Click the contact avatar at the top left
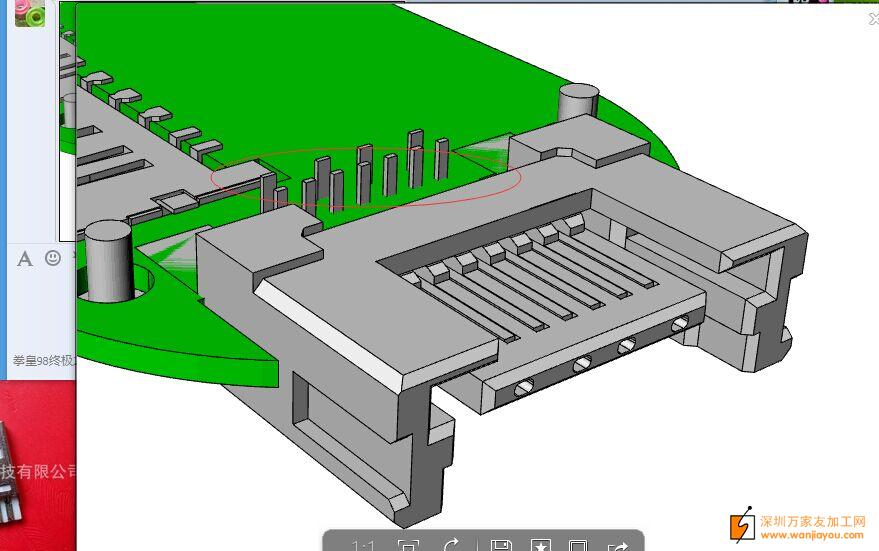Viewport: 879px width, 551px height. [30, 13]
